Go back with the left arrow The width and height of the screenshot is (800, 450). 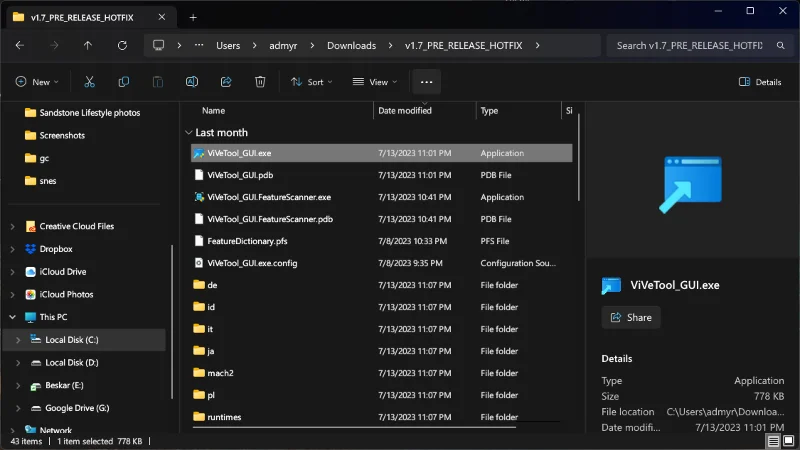click(x=20, y=45)
